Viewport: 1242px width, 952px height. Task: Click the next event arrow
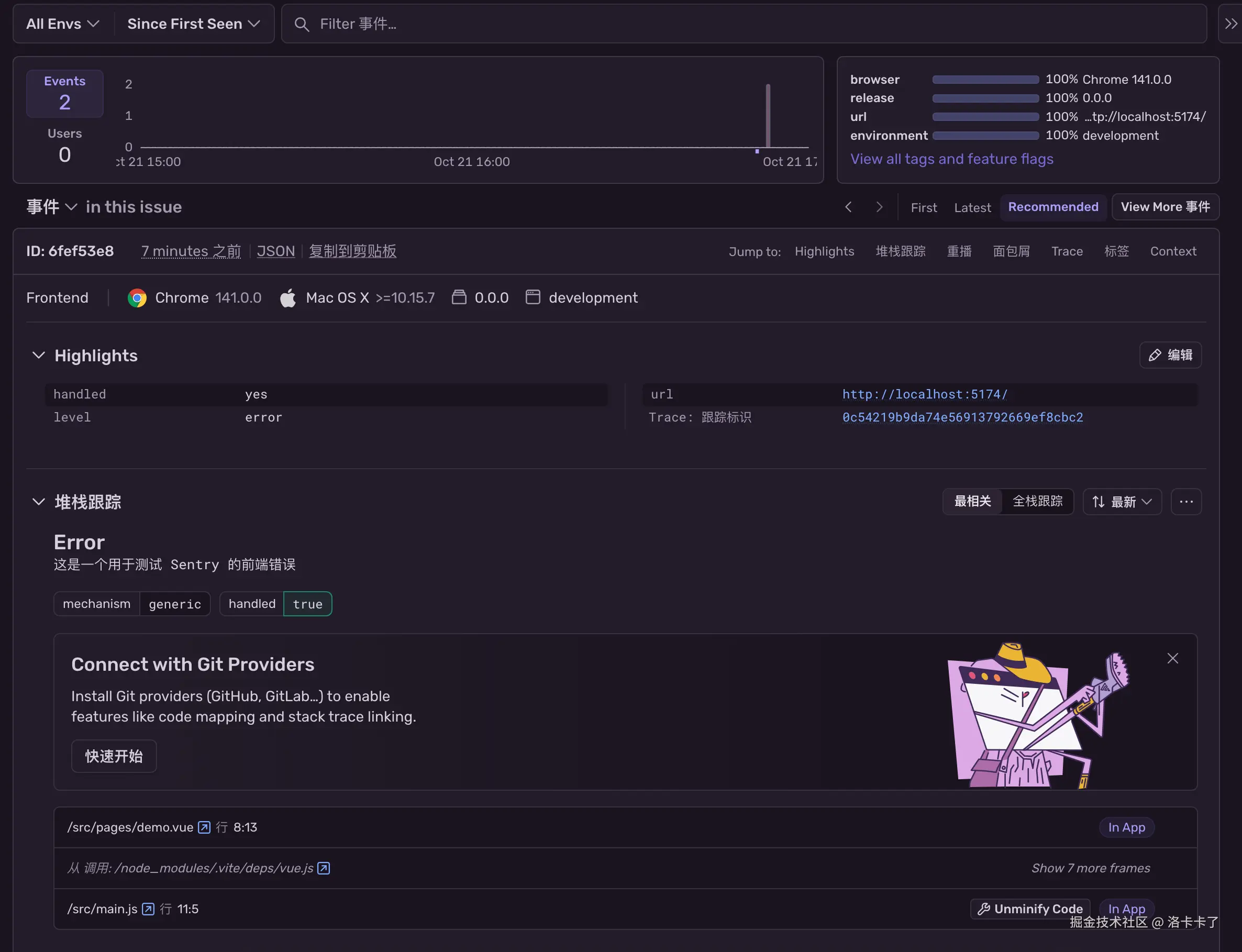(x=879, y=207)
